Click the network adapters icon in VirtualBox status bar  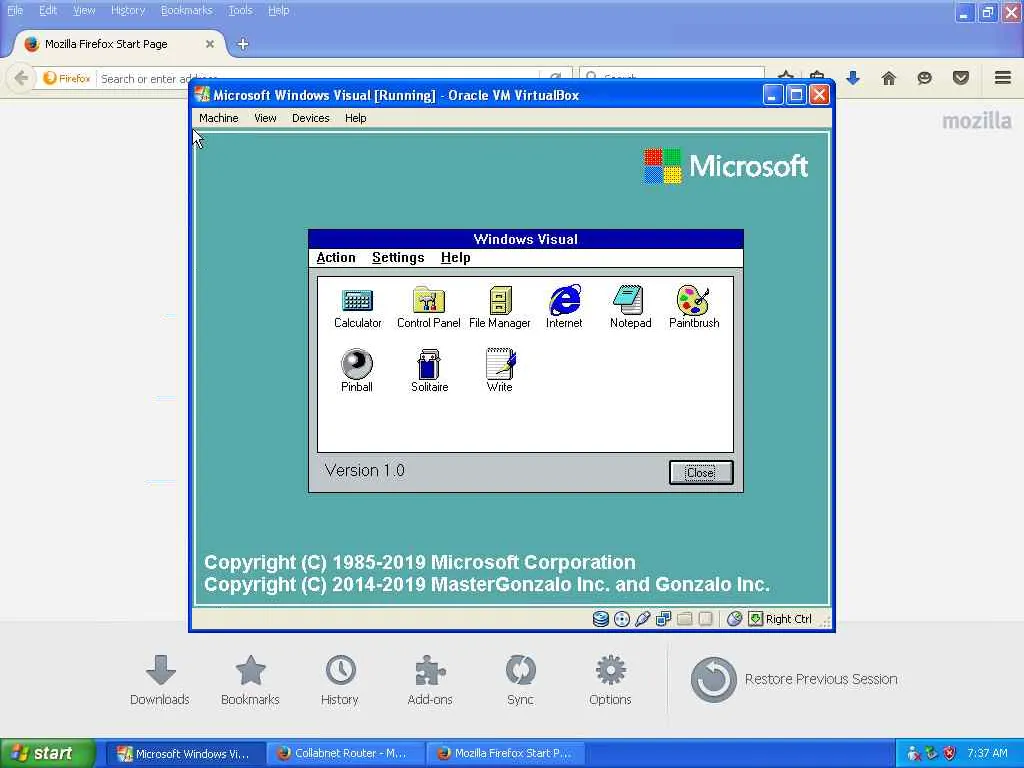[664, 618]
